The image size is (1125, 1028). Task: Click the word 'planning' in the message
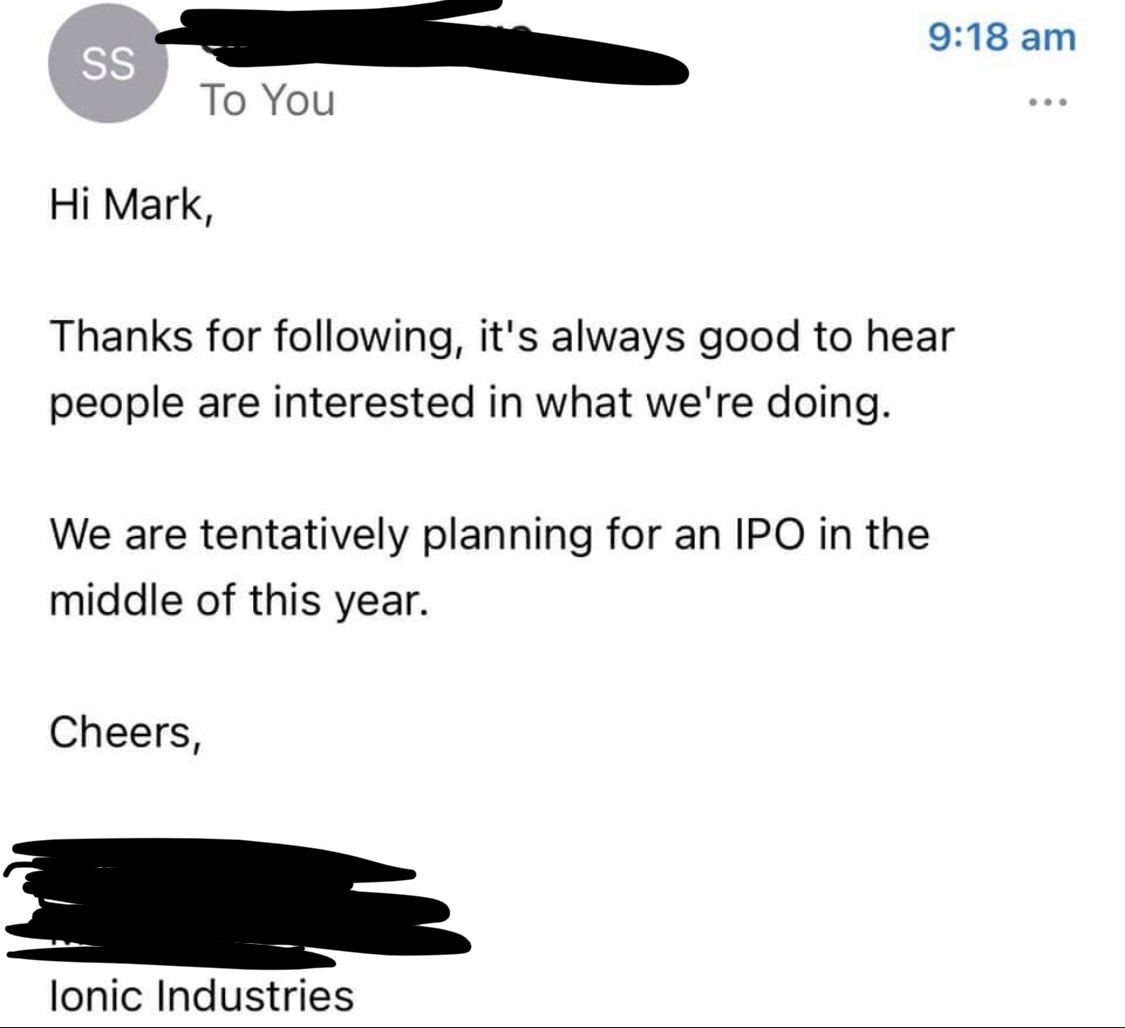coord(508,537)
